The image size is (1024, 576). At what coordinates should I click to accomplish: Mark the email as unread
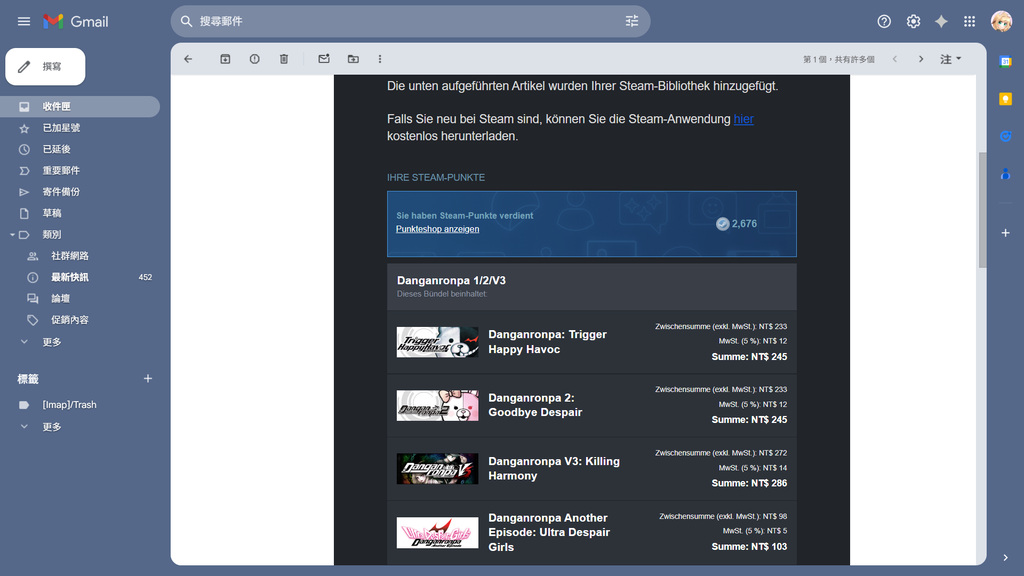pos(324,59)
